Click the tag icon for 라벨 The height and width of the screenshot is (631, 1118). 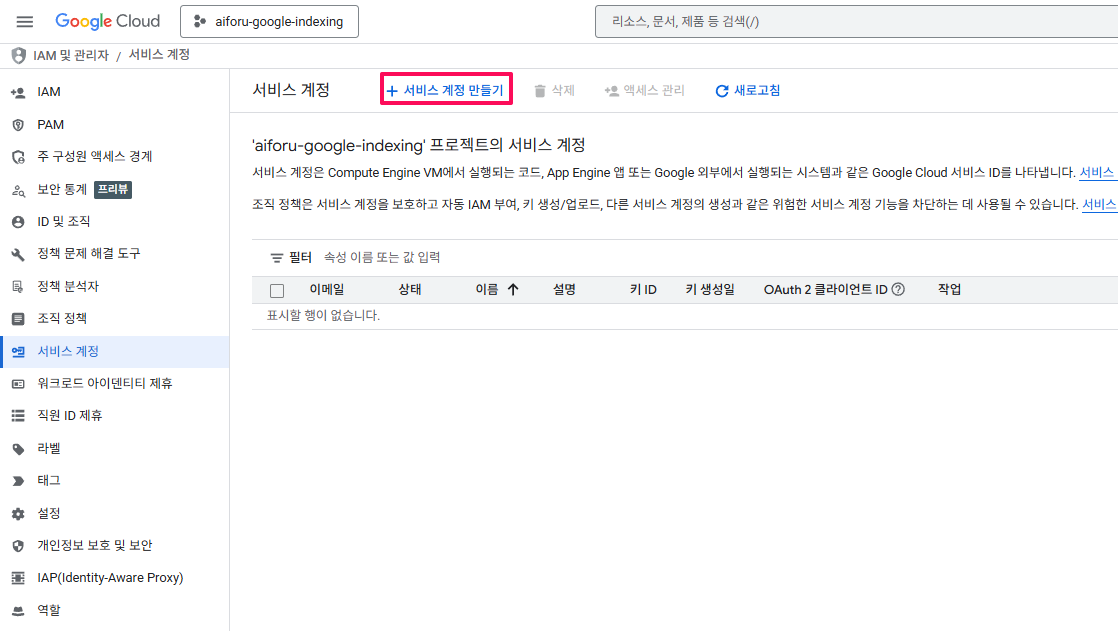pyautogui.click(x=17, y=449)
